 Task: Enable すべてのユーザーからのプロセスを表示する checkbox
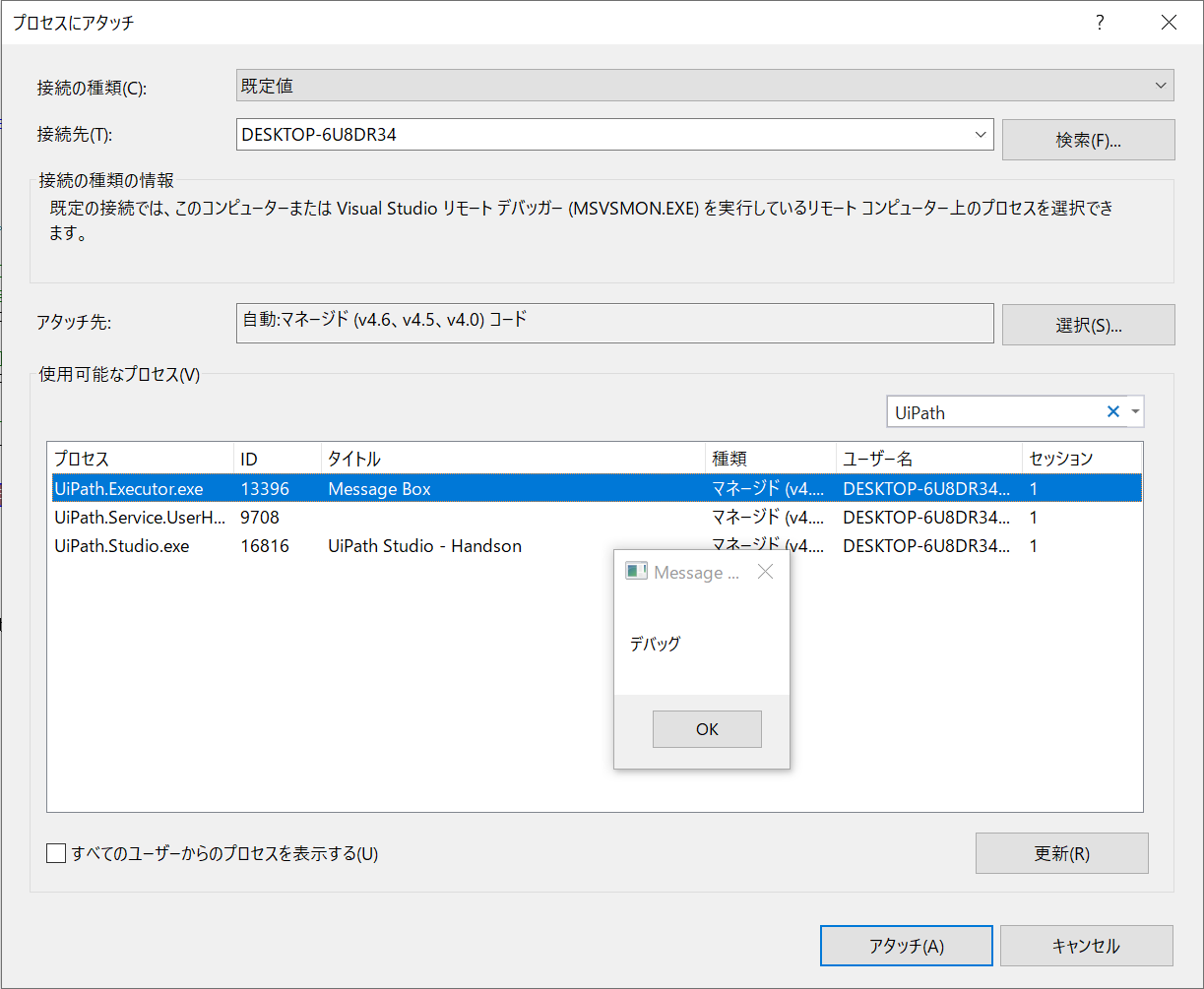tap(56, 853)
